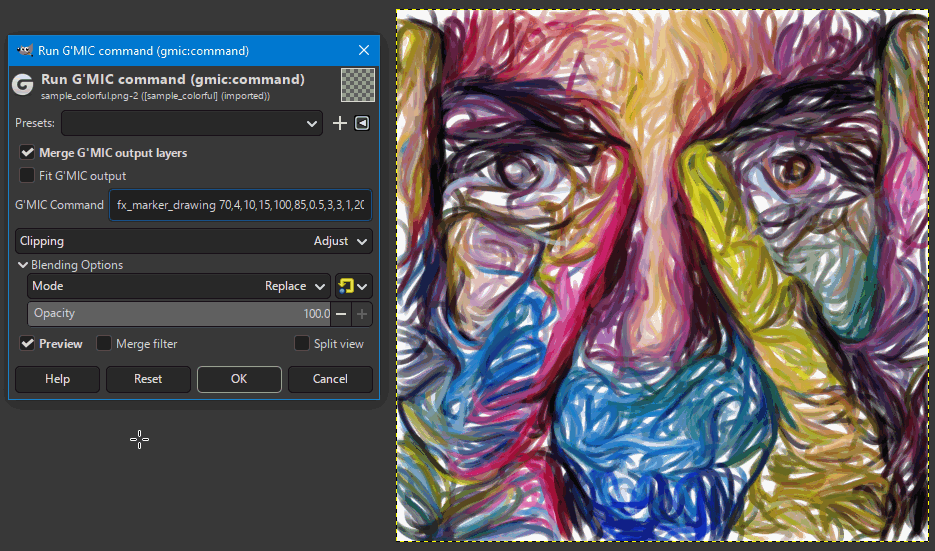Decrease opacity with minus button
This screenshot has height=551, width=935.
[341, 314]
